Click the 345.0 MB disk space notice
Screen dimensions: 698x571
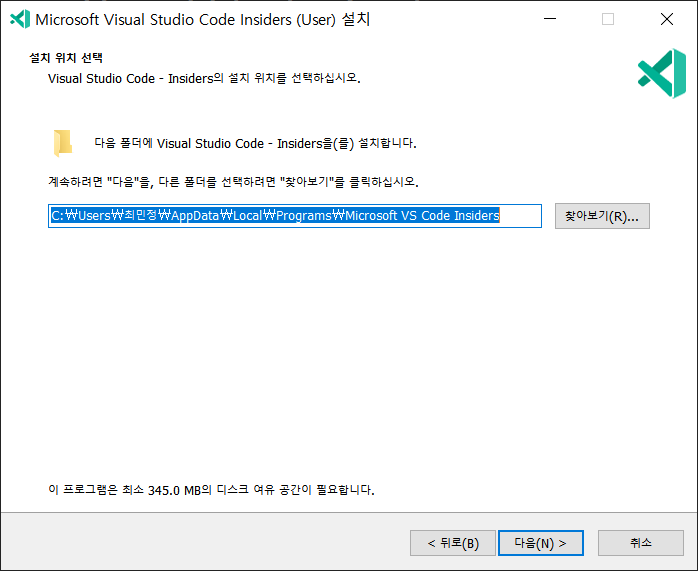pos(211,490)
